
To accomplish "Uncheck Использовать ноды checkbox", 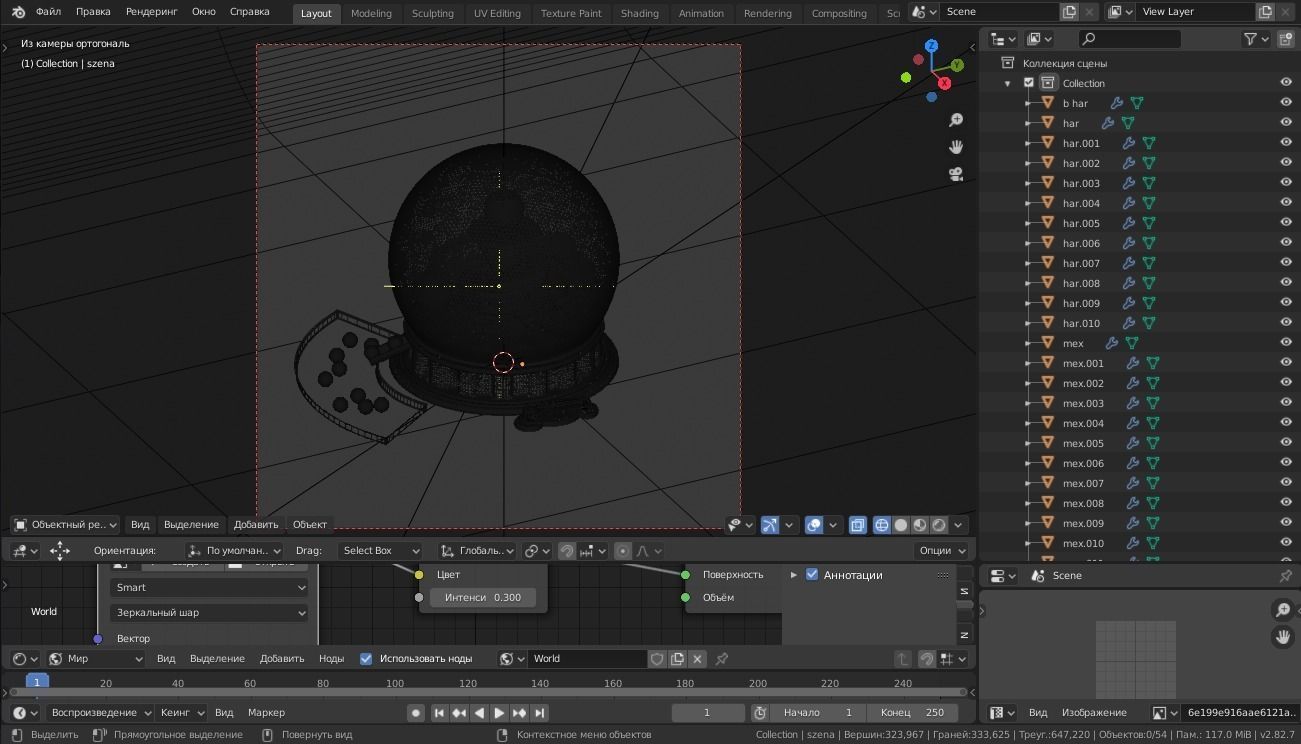I will point(366,659).
